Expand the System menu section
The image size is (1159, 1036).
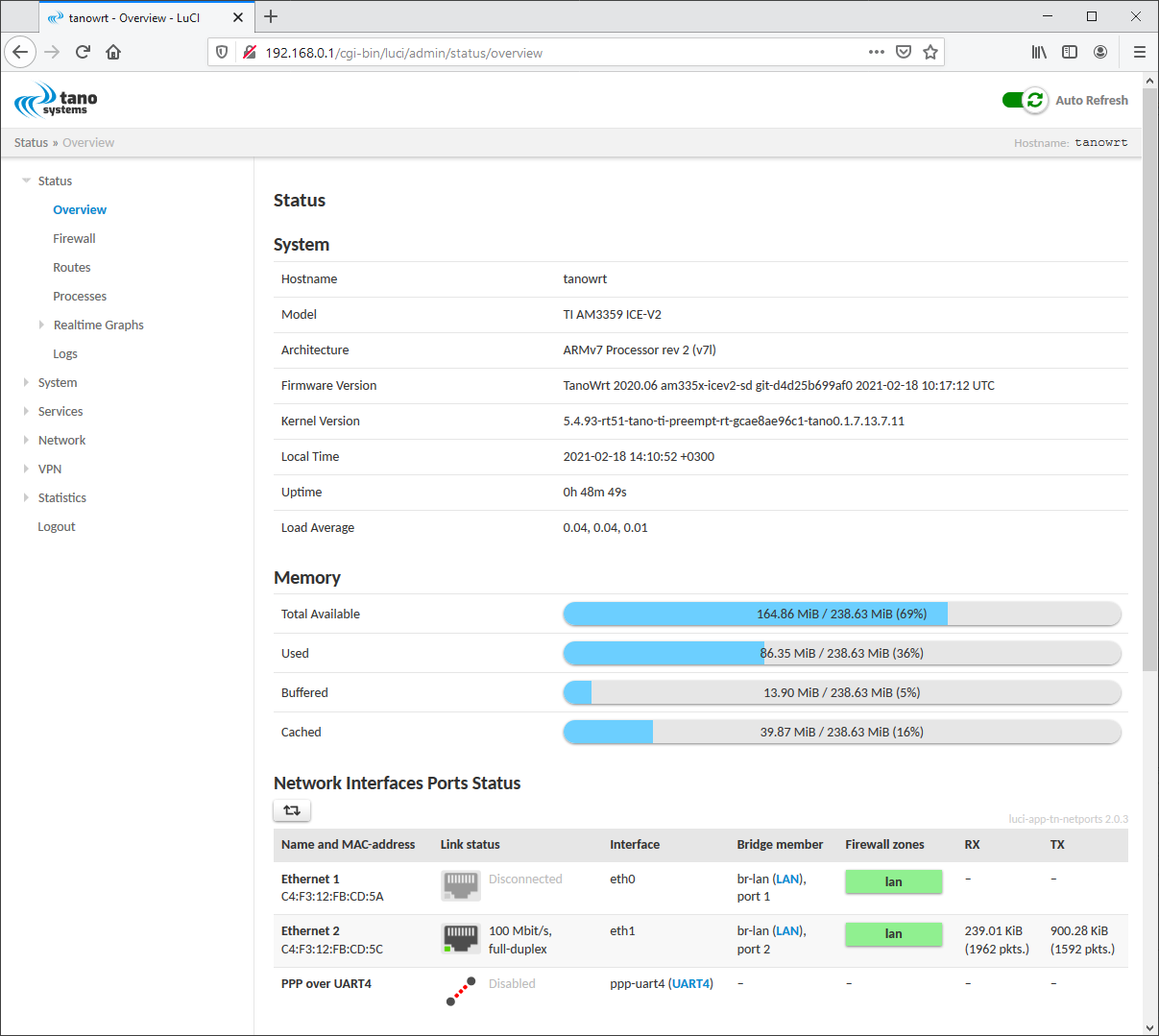[27, 382]
